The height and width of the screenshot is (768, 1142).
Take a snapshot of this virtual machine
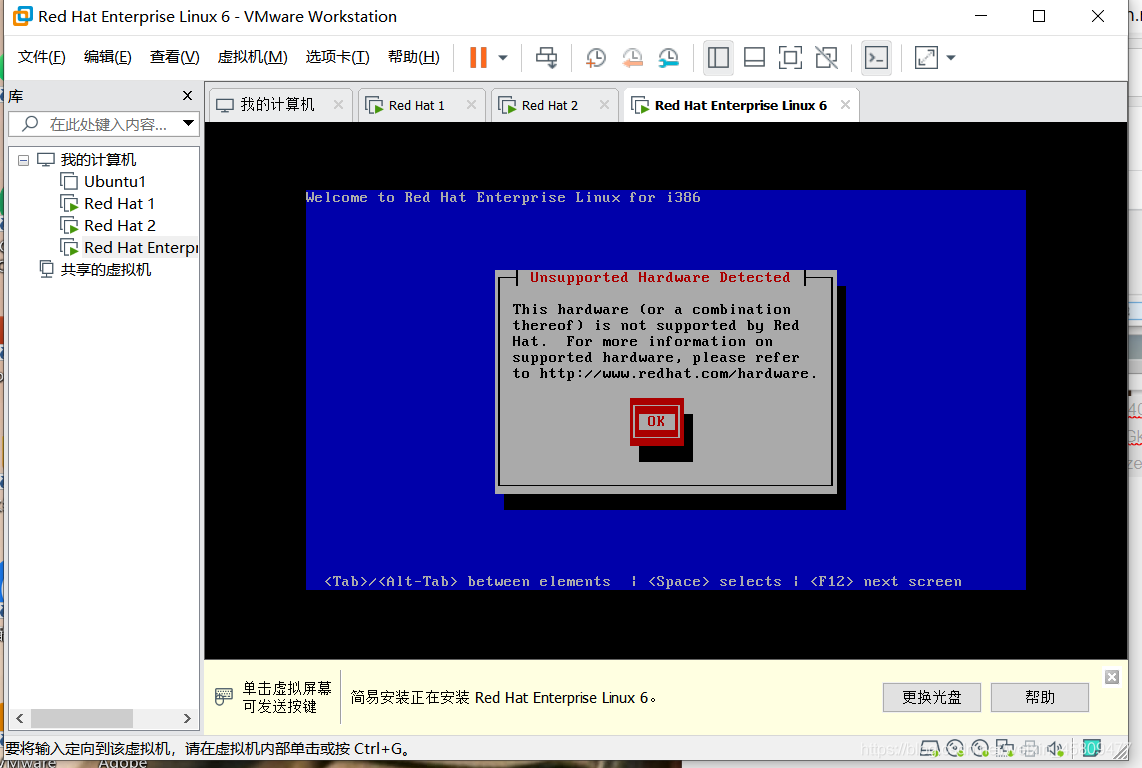coord(595,58)
